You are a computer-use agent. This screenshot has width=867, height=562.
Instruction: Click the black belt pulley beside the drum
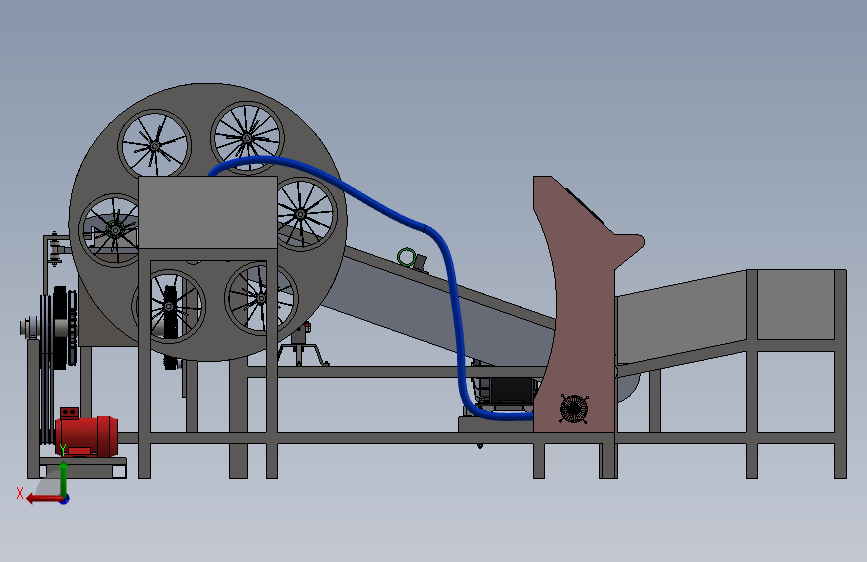[60, 327]
